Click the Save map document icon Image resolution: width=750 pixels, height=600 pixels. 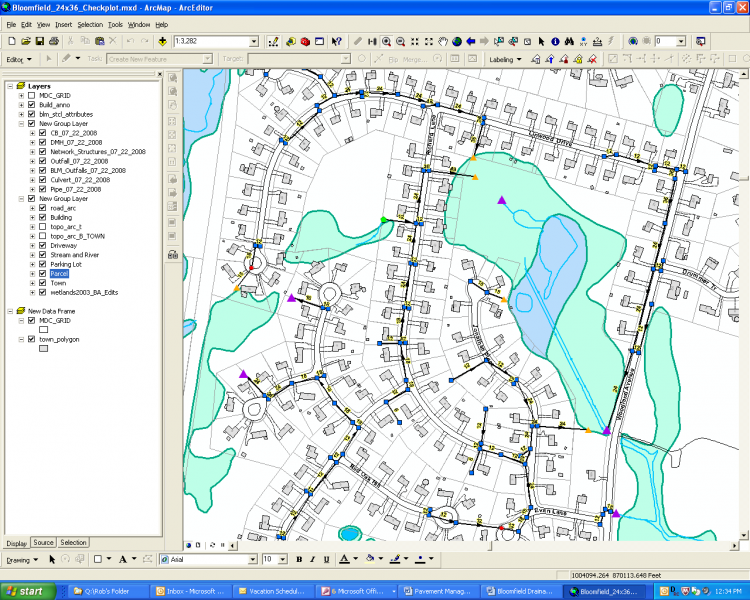point(40,41)
